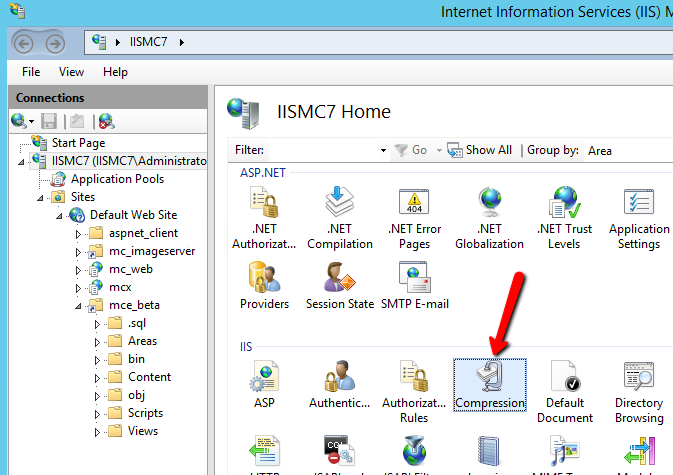Expand the mc_web application node
The width and height of the screenshot is (673, 475).
pyautogui.click(x=78, y=270)
